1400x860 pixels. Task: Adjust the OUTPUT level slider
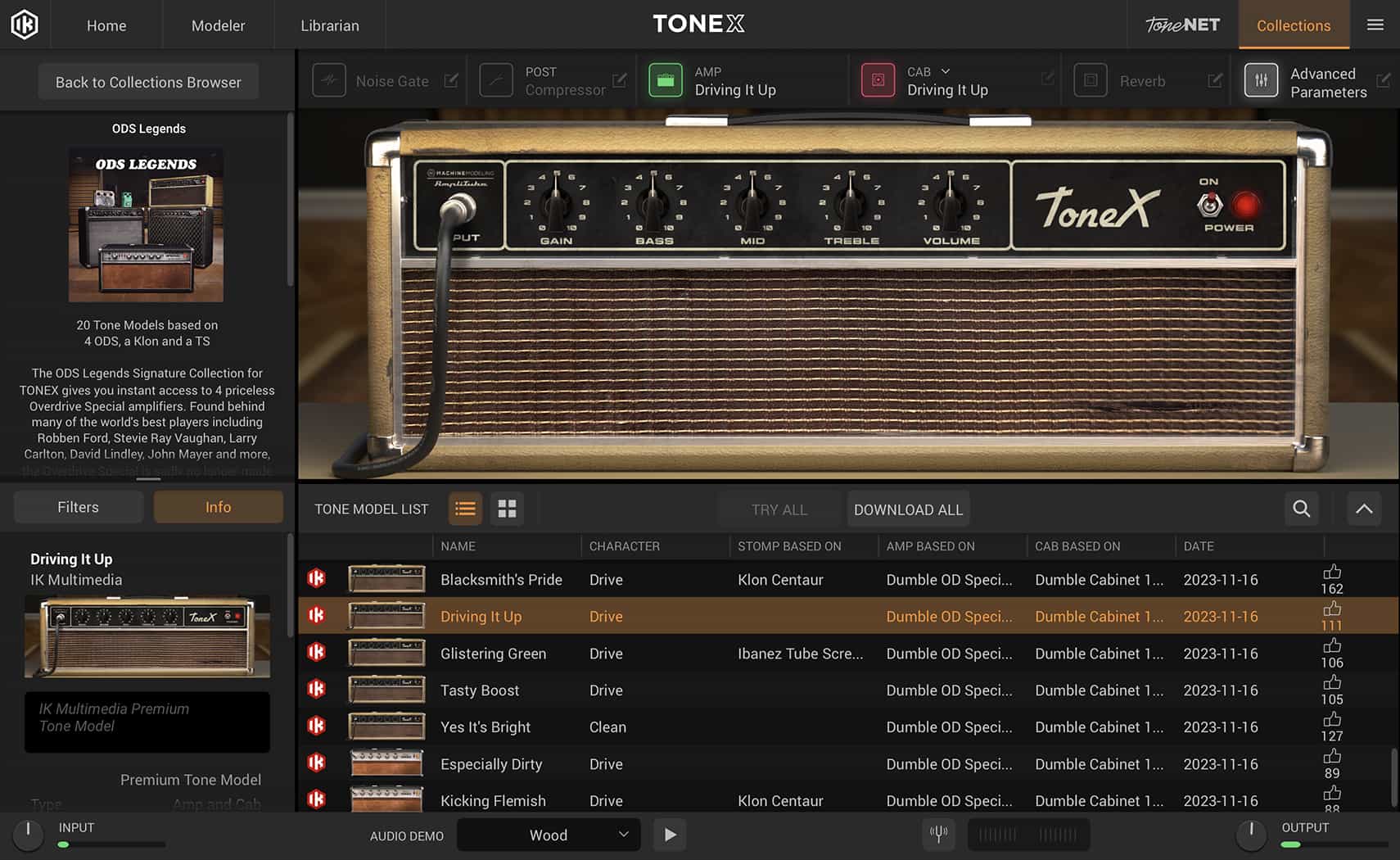[1310, 844]
